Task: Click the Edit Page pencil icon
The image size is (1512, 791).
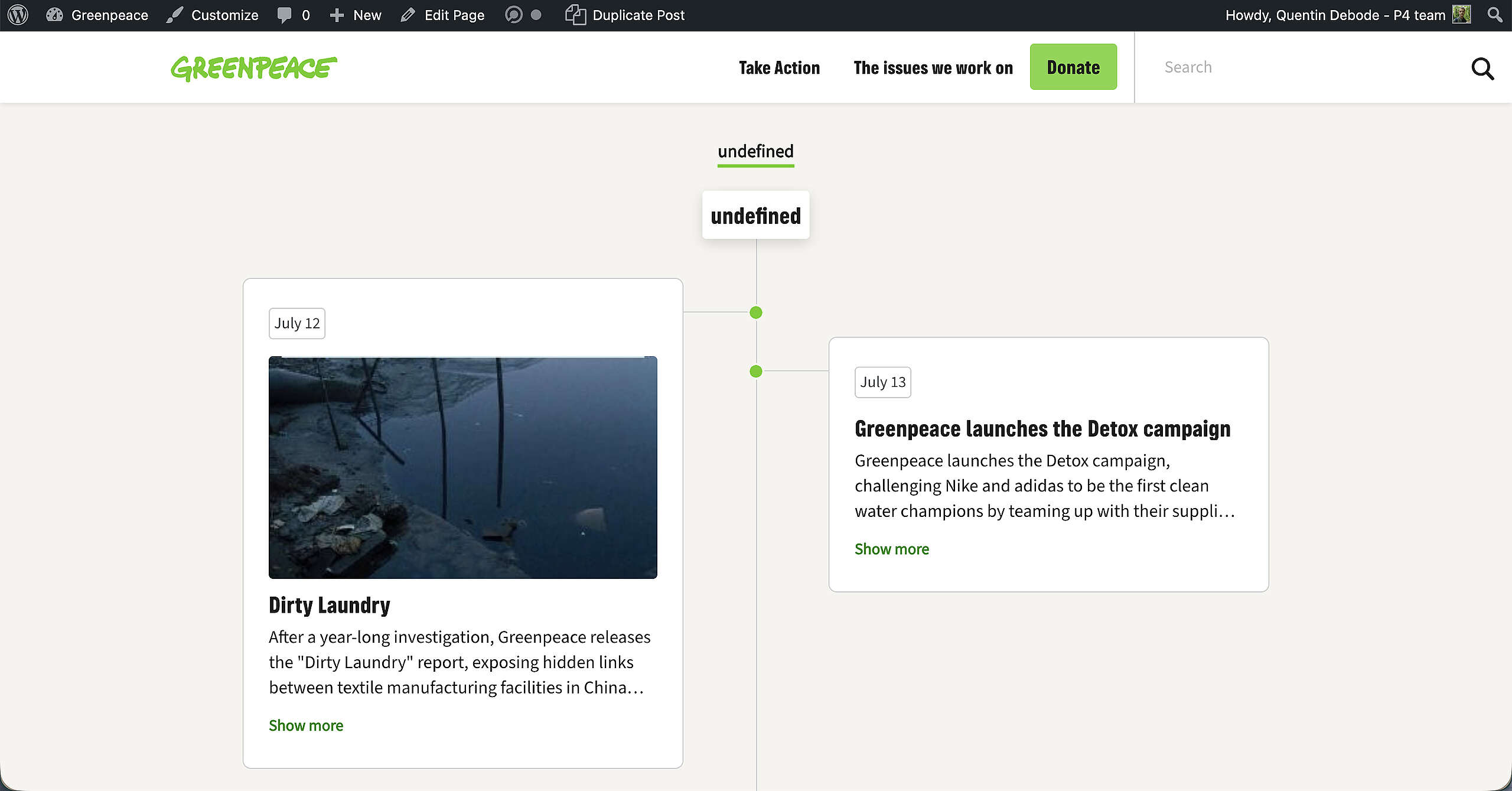Action: pyautogui.click(x=408, y=15)
